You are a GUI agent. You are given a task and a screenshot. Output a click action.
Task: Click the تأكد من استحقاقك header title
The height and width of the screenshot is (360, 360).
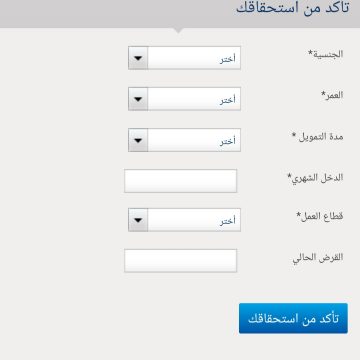pyautogui.click(x=293, y=8)
